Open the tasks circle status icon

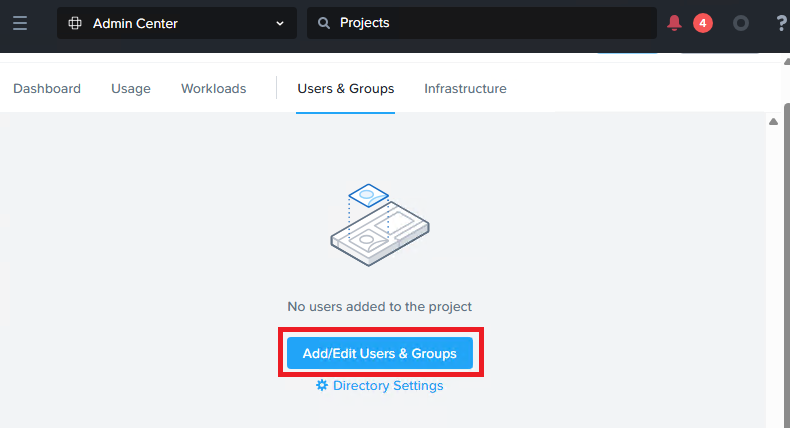click(x=741, y=23)
